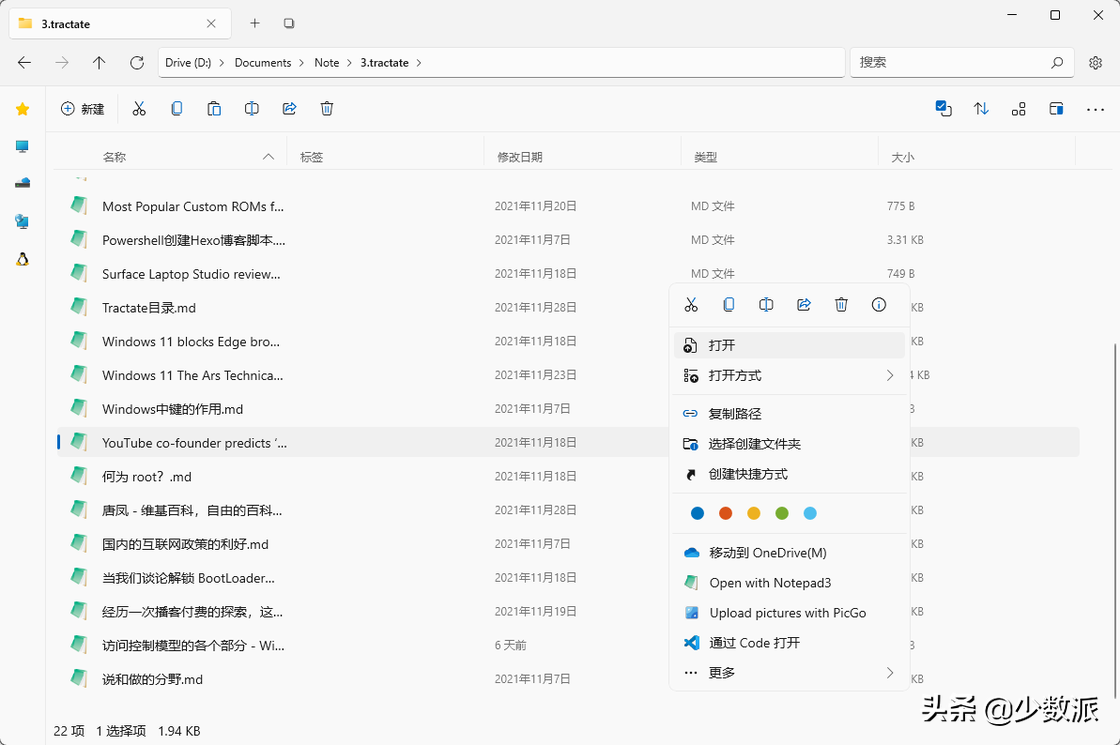
Task: Tag the file with the red color swatch
Action: coord(724,512)
